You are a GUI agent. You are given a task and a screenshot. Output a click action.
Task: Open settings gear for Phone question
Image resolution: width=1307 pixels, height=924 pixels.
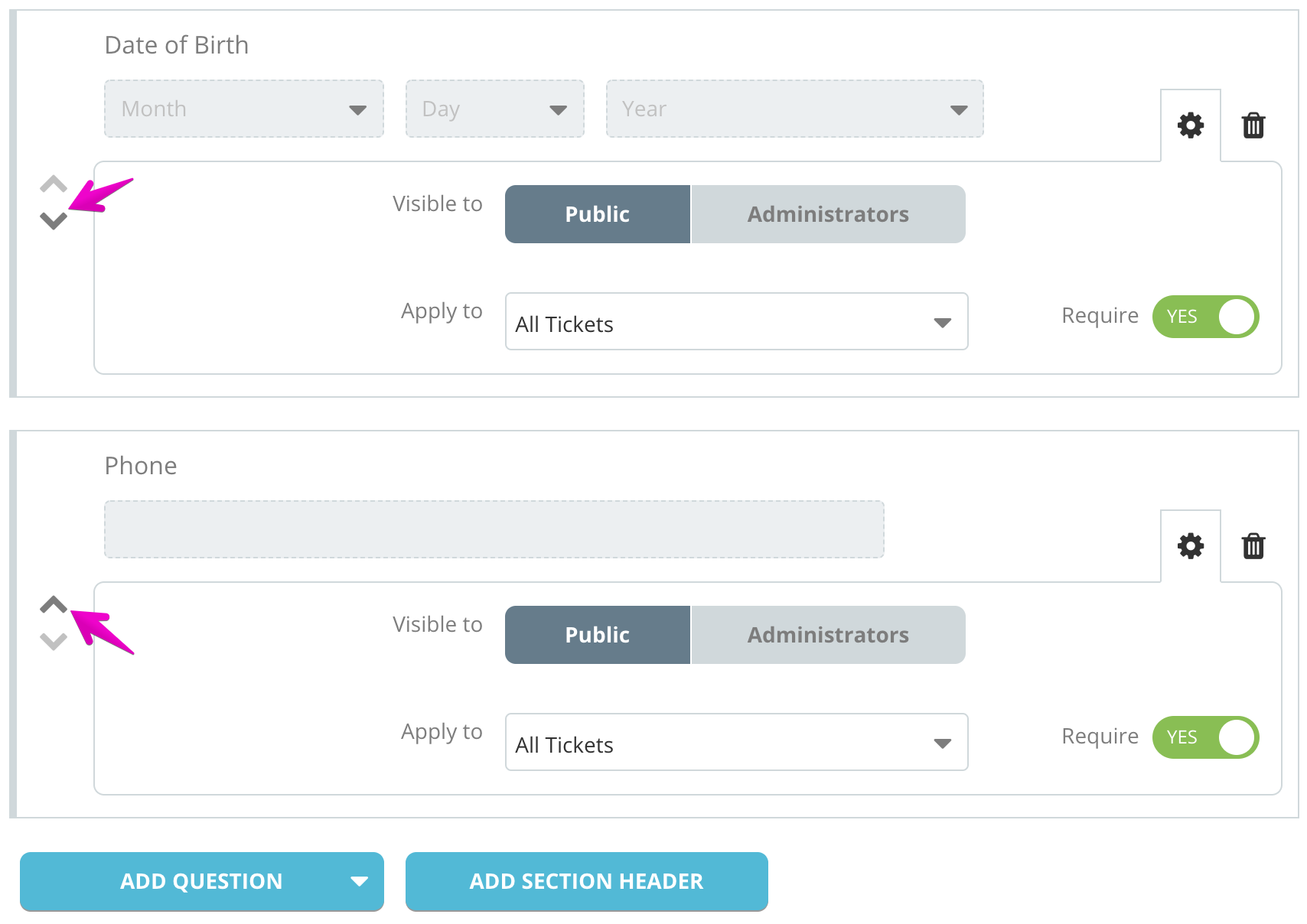click(1190, 546)
